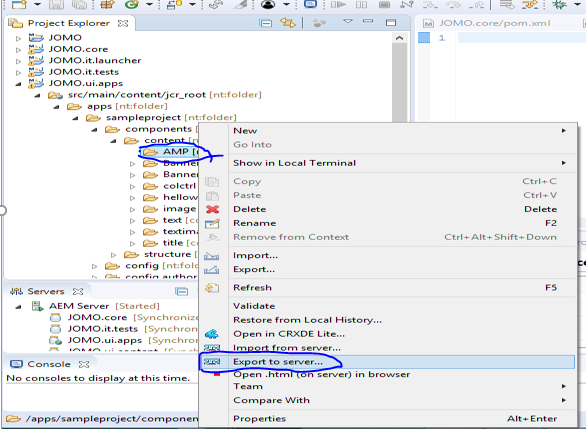Close the Servers view tab
The width and height of the screenshot is (586, 429).
(x=78, y=291)
